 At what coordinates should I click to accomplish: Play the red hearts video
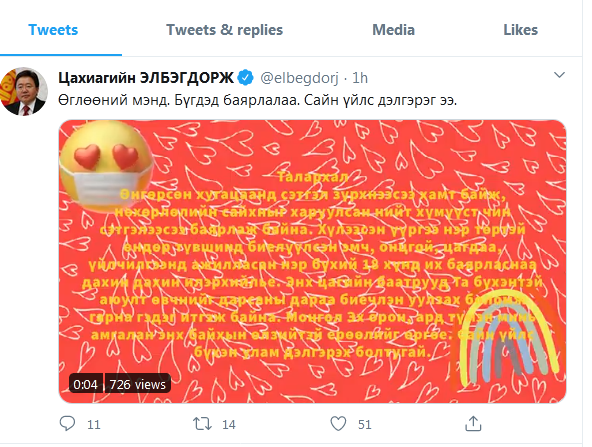coord(312,261)
